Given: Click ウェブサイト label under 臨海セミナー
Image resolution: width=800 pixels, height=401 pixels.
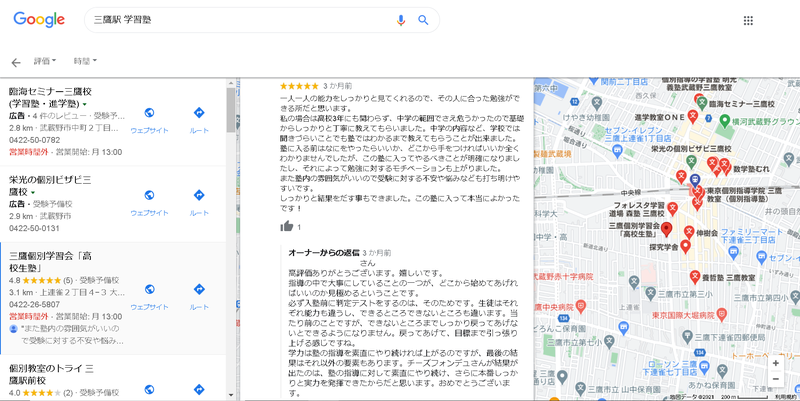Looking at the screenshot, I should pos(149,130).
